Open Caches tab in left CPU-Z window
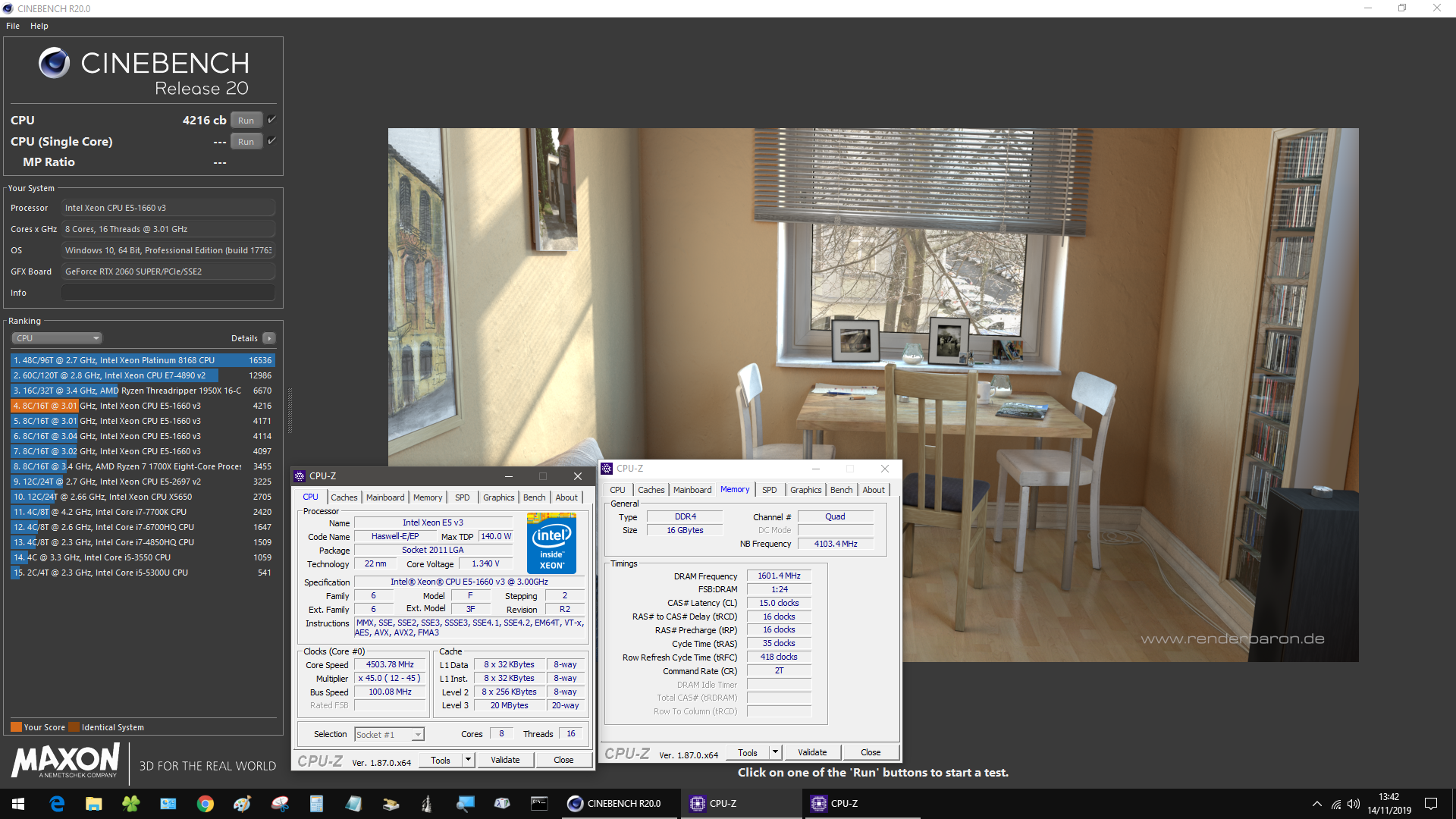Viewport: 1456px width, 819px height. point(344,497)
